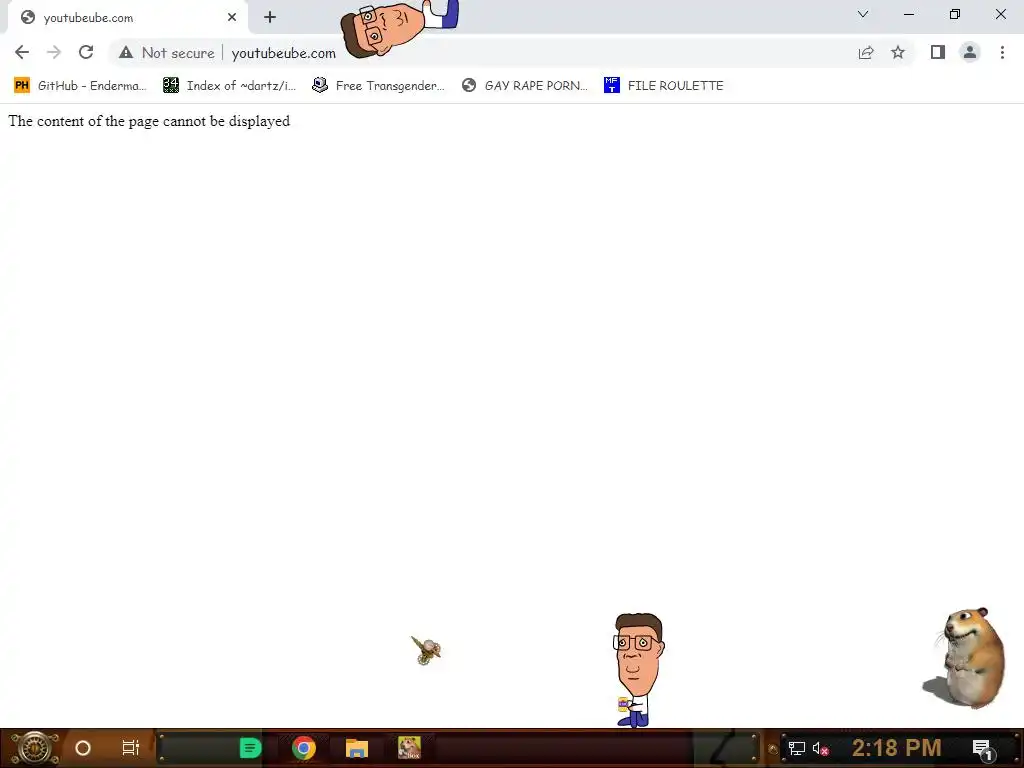The image size is (1024, 768).
Task: Open the Cortana circle on taskbar
Action: (83, 748)
